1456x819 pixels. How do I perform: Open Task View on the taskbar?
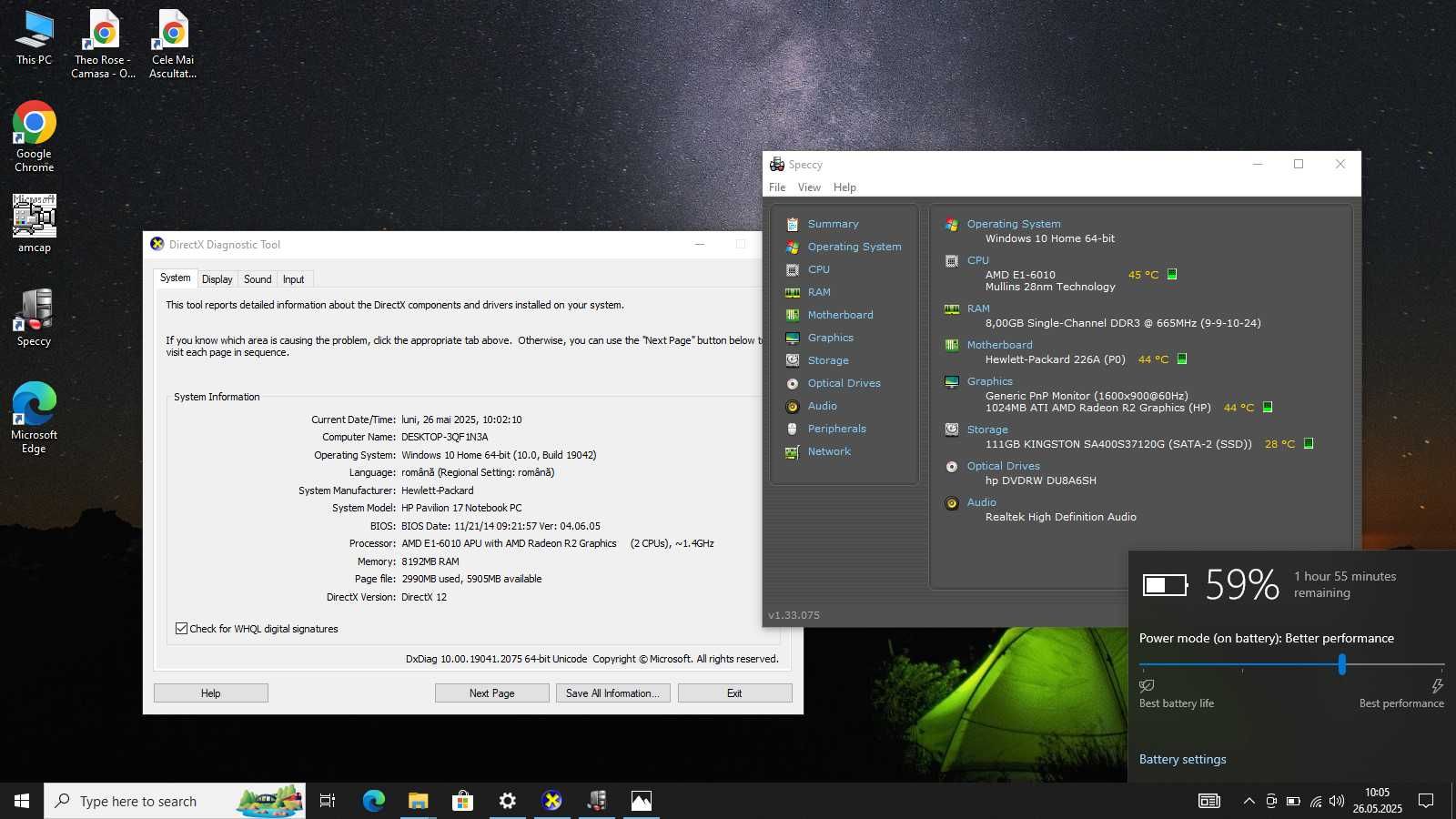click(328, 801)
